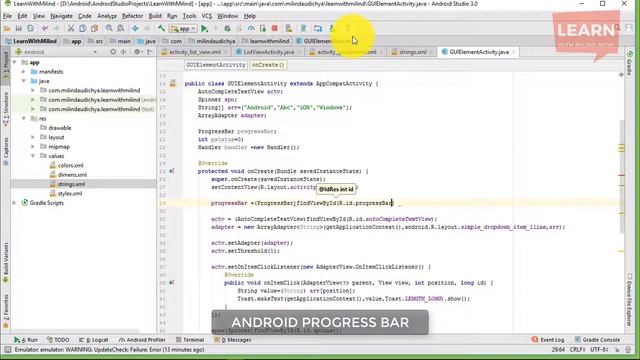Open Project panel gear settings
The image size is (640, 360).
pyautogui.click(x=138, y=52)
